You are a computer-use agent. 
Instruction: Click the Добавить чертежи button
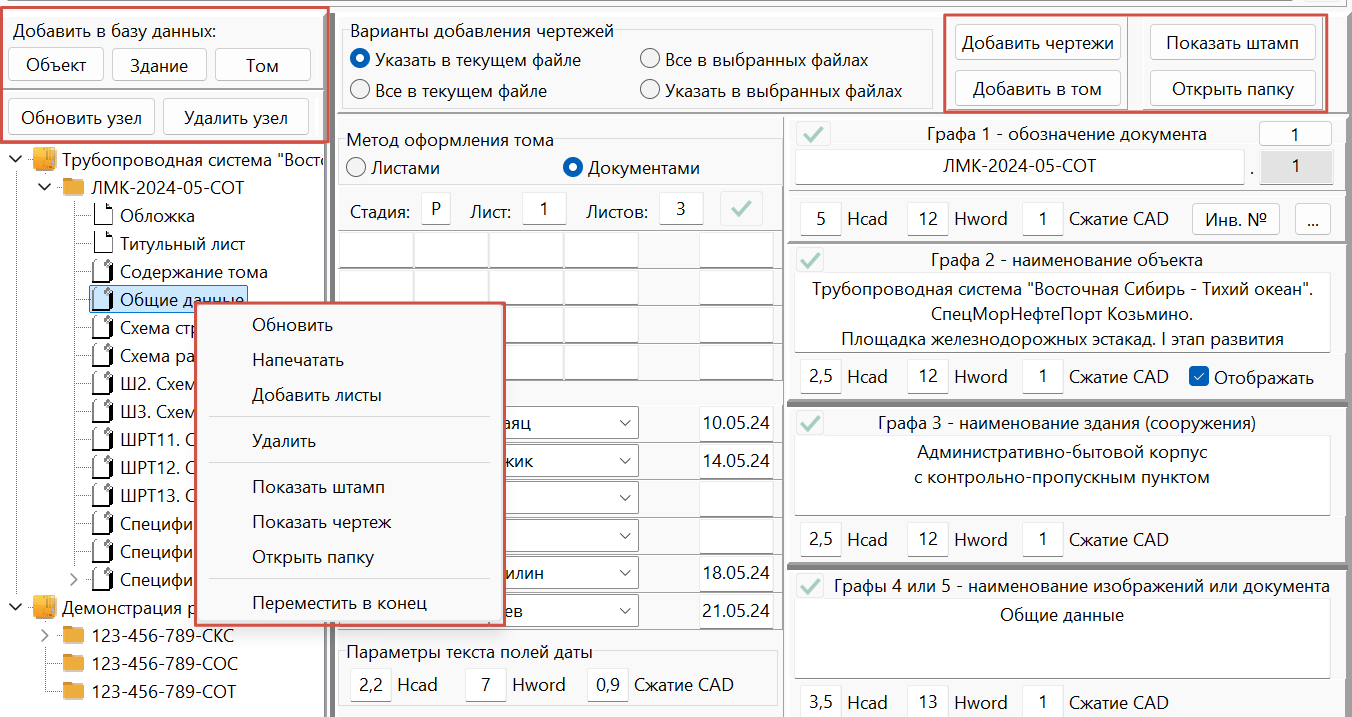(1038, 43)
